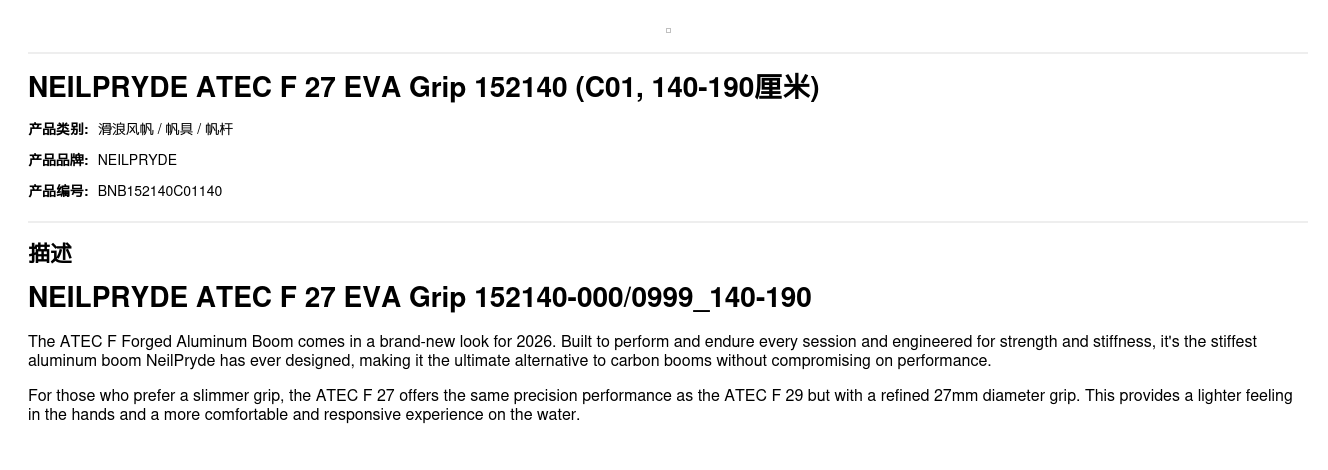This screenshot has height=470, width=1328.
Task: Click the 产品编号 label
Action: tap(58, 191)
